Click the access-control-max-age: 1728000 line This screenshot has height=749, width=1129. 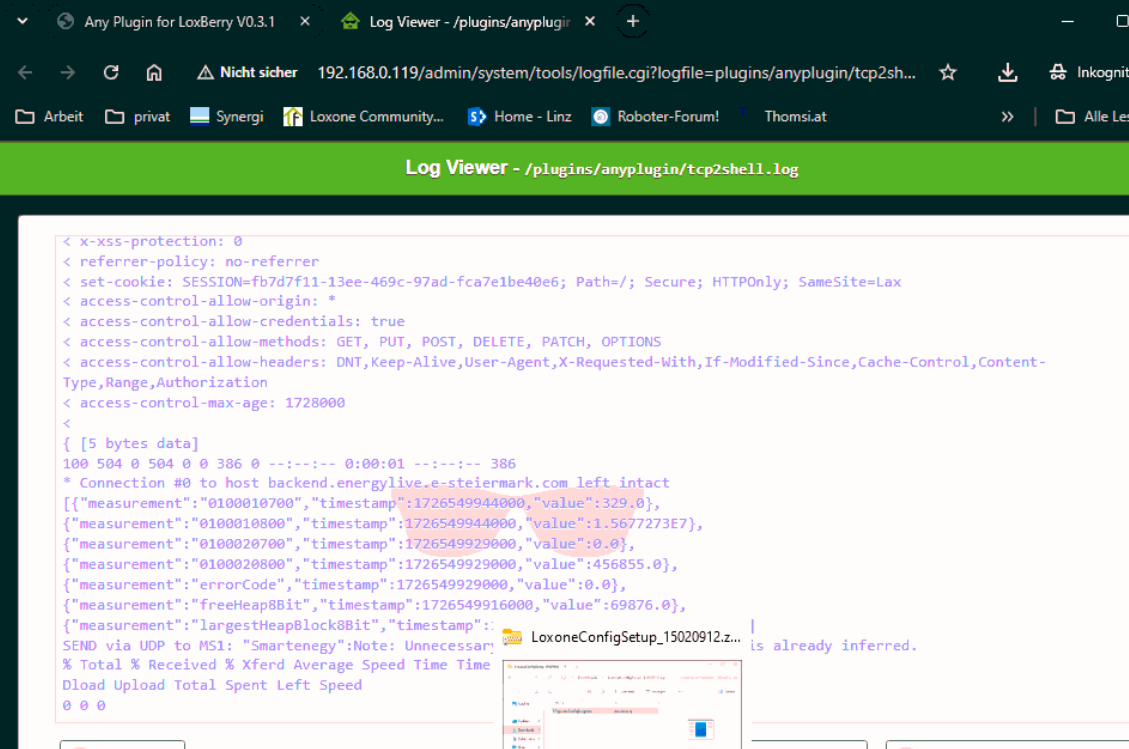point(204,403)
